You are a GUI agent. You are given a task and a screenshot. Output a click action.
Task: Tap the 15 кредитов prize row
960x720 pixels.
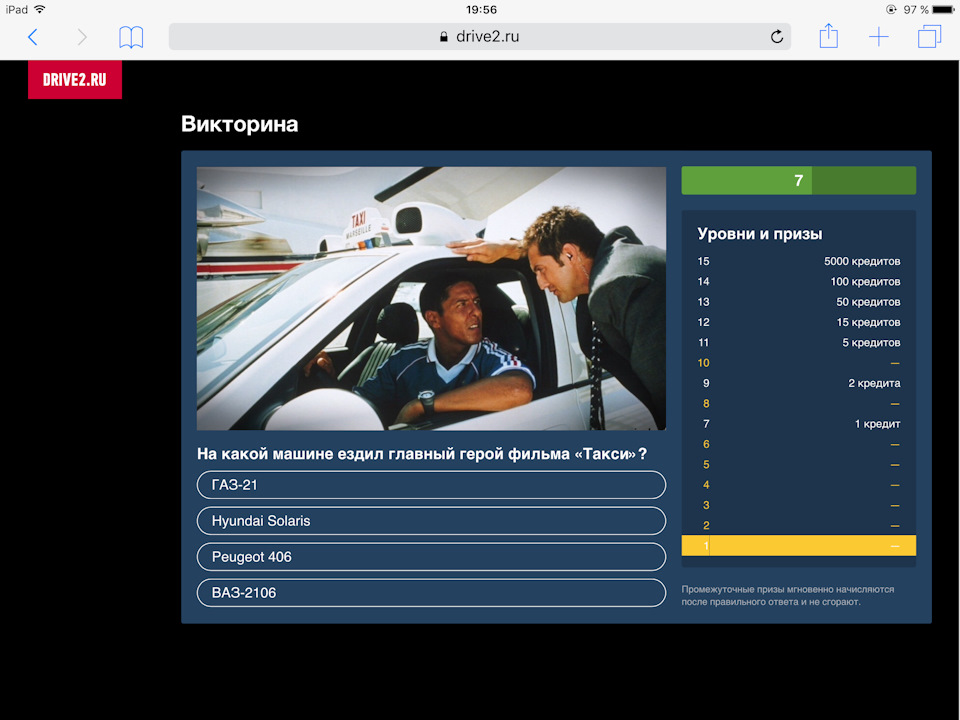point(798,322)
